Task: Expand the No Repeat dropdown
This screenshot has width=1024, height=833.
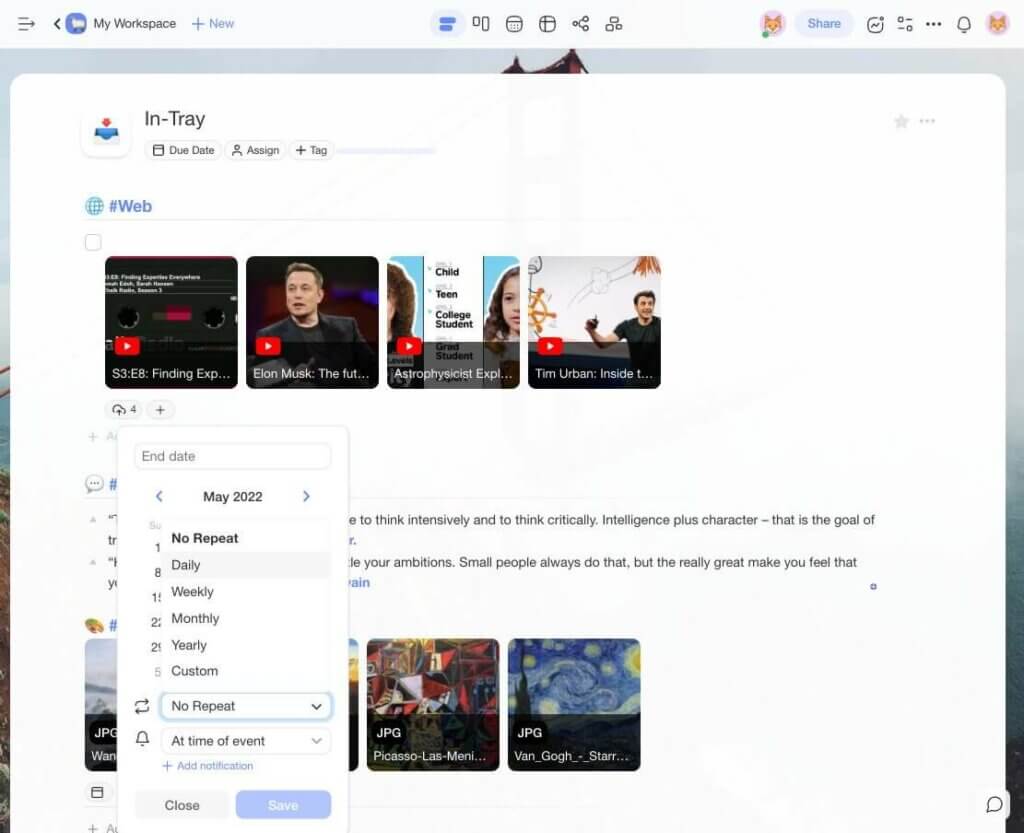Action: coord(245,706)
